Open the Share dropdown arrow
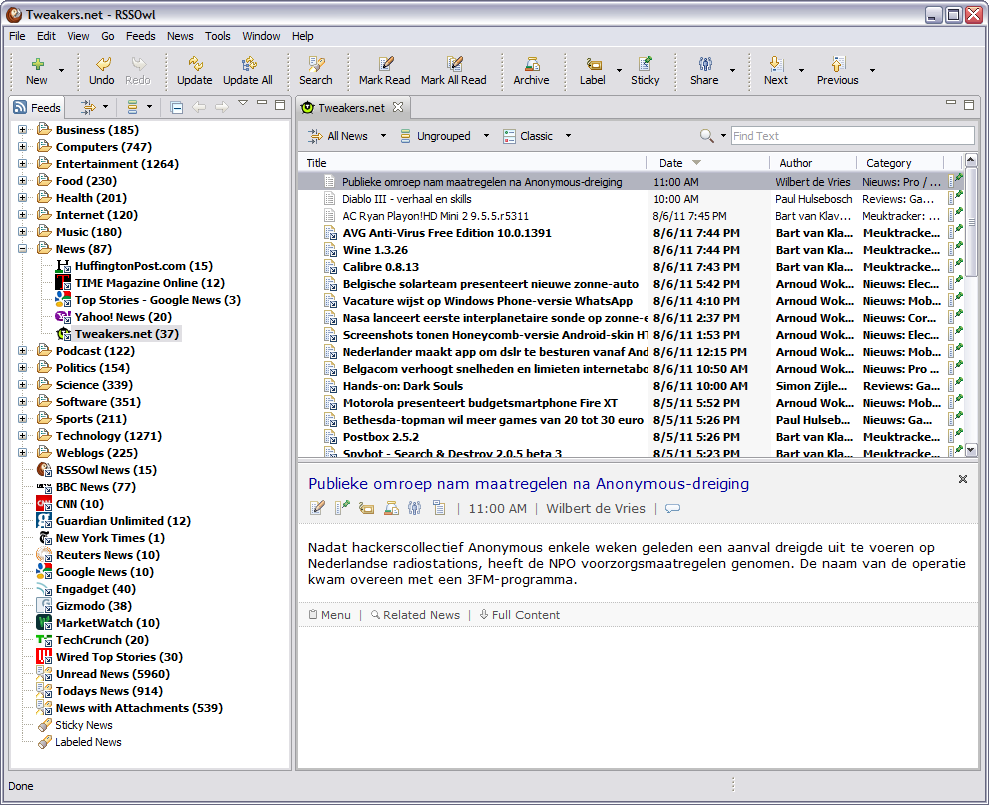This screenshot has height=805, width=989. (732, 70)
